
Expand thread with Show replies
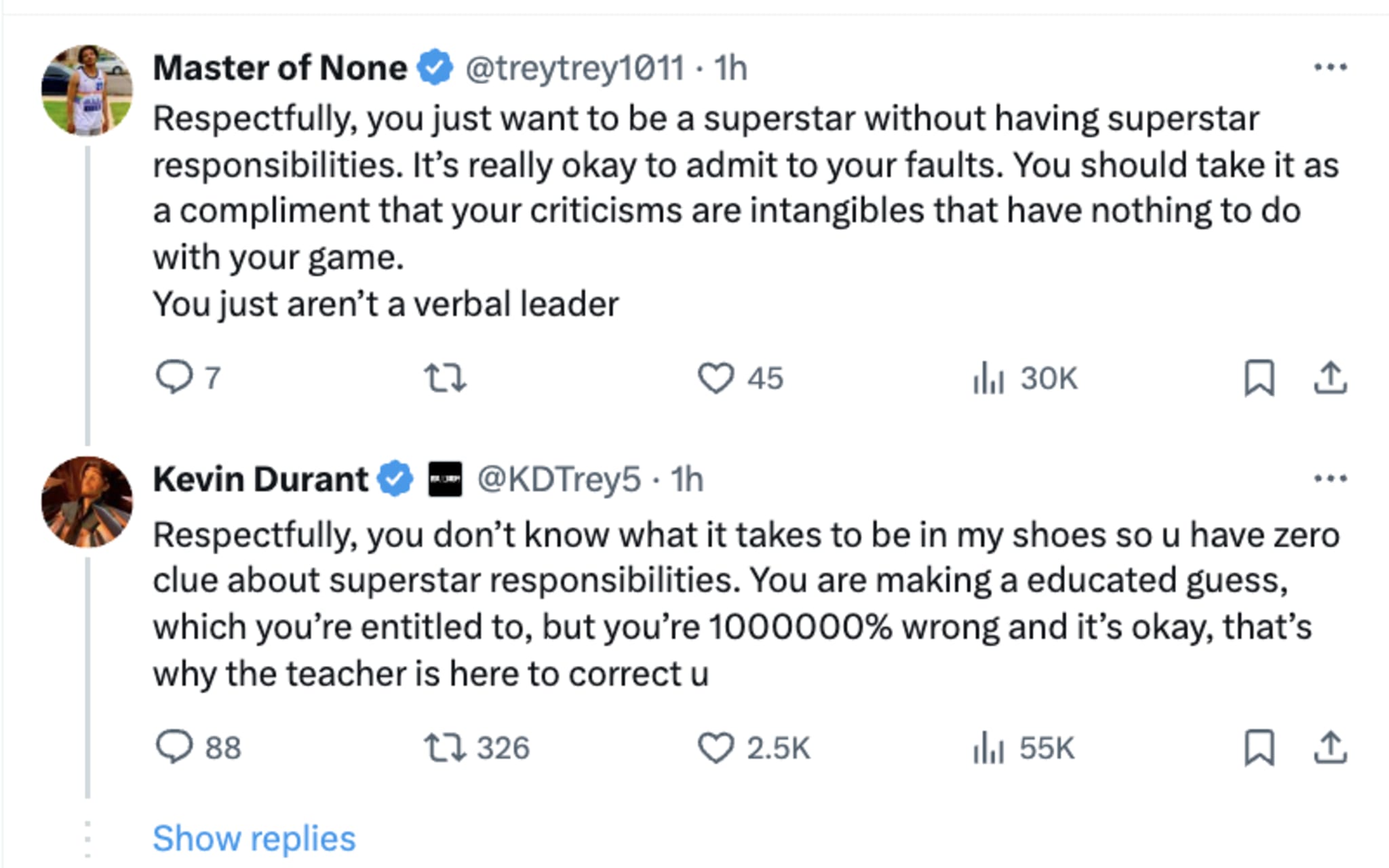(254, 838)
